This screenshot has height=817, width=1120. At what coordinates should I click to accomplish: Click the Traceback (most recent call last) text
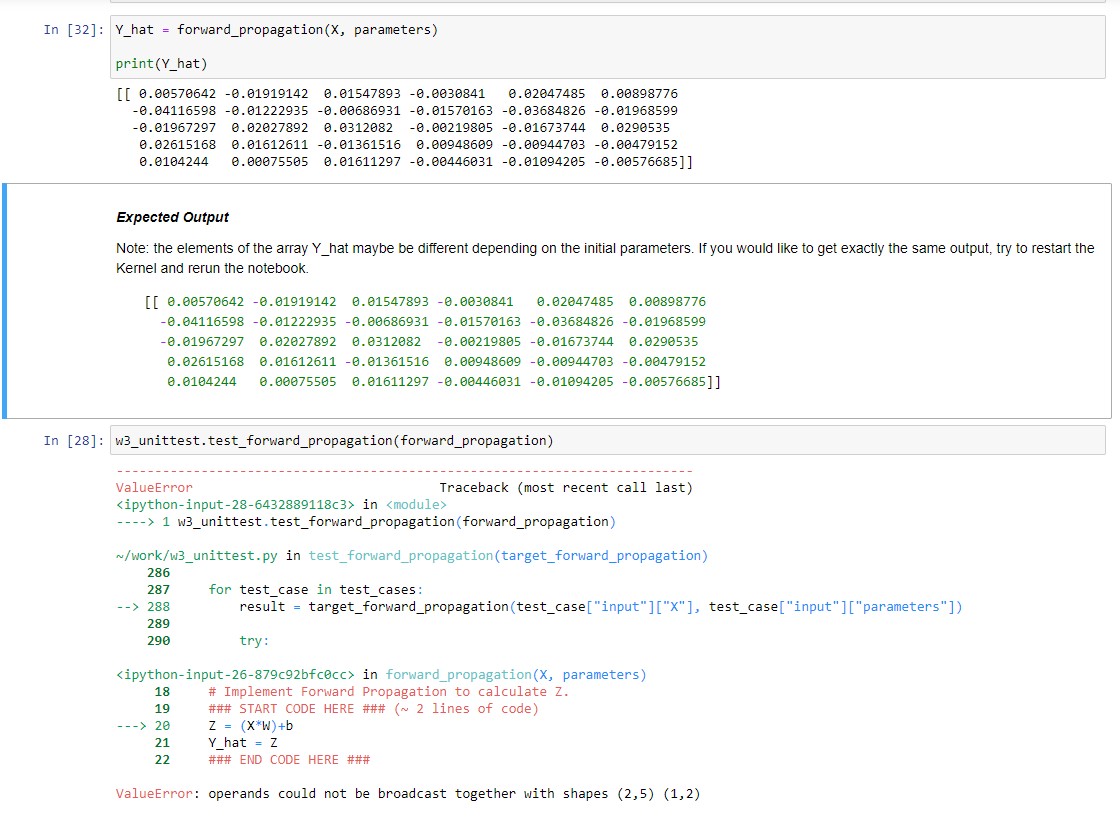pos(566,487)
